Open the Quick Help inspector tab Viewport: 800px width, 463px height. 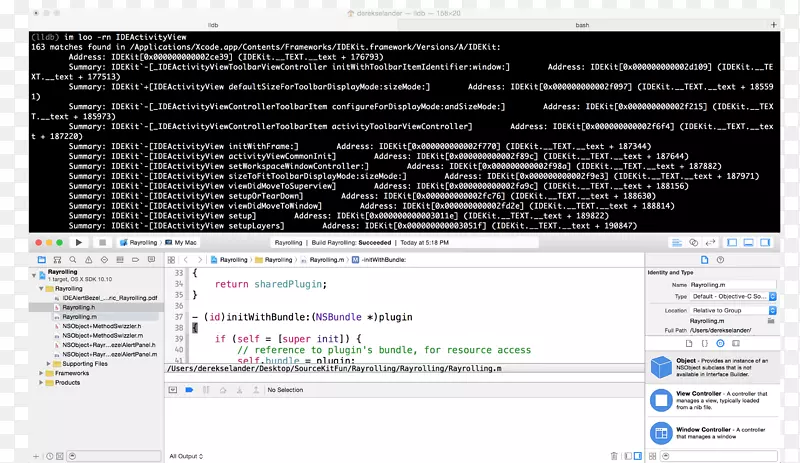(721, 259)
